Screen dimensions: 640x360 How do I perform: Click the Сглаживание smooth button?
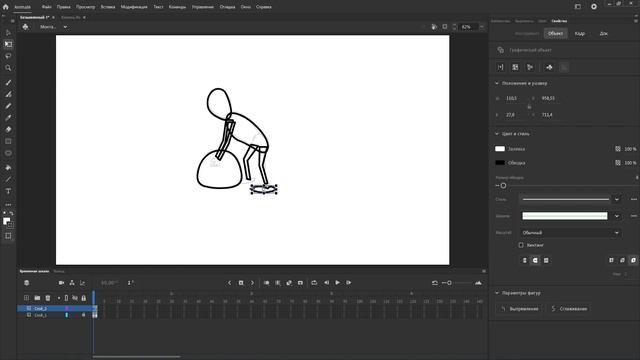click(569, 309)
